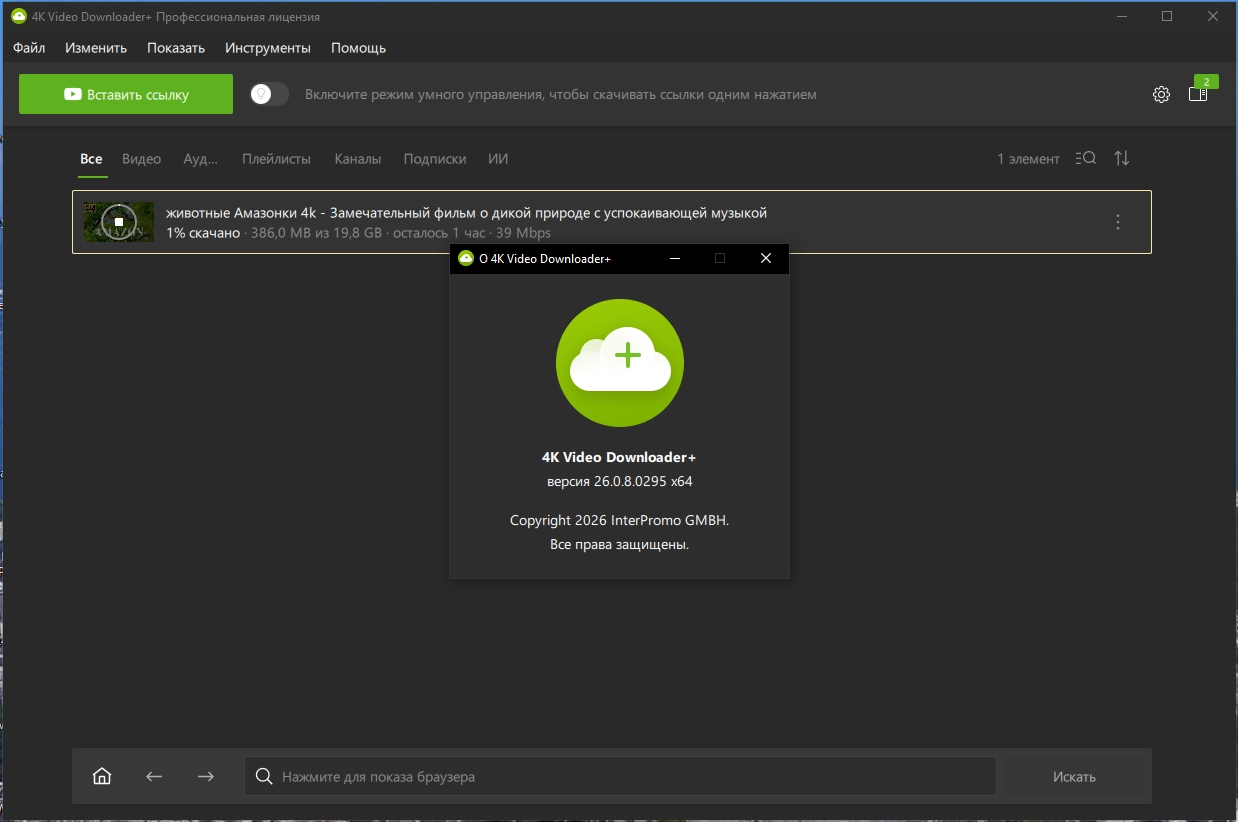Go to browser home page icon
This screenshot has width=1238, height=822.
point(102,776)
